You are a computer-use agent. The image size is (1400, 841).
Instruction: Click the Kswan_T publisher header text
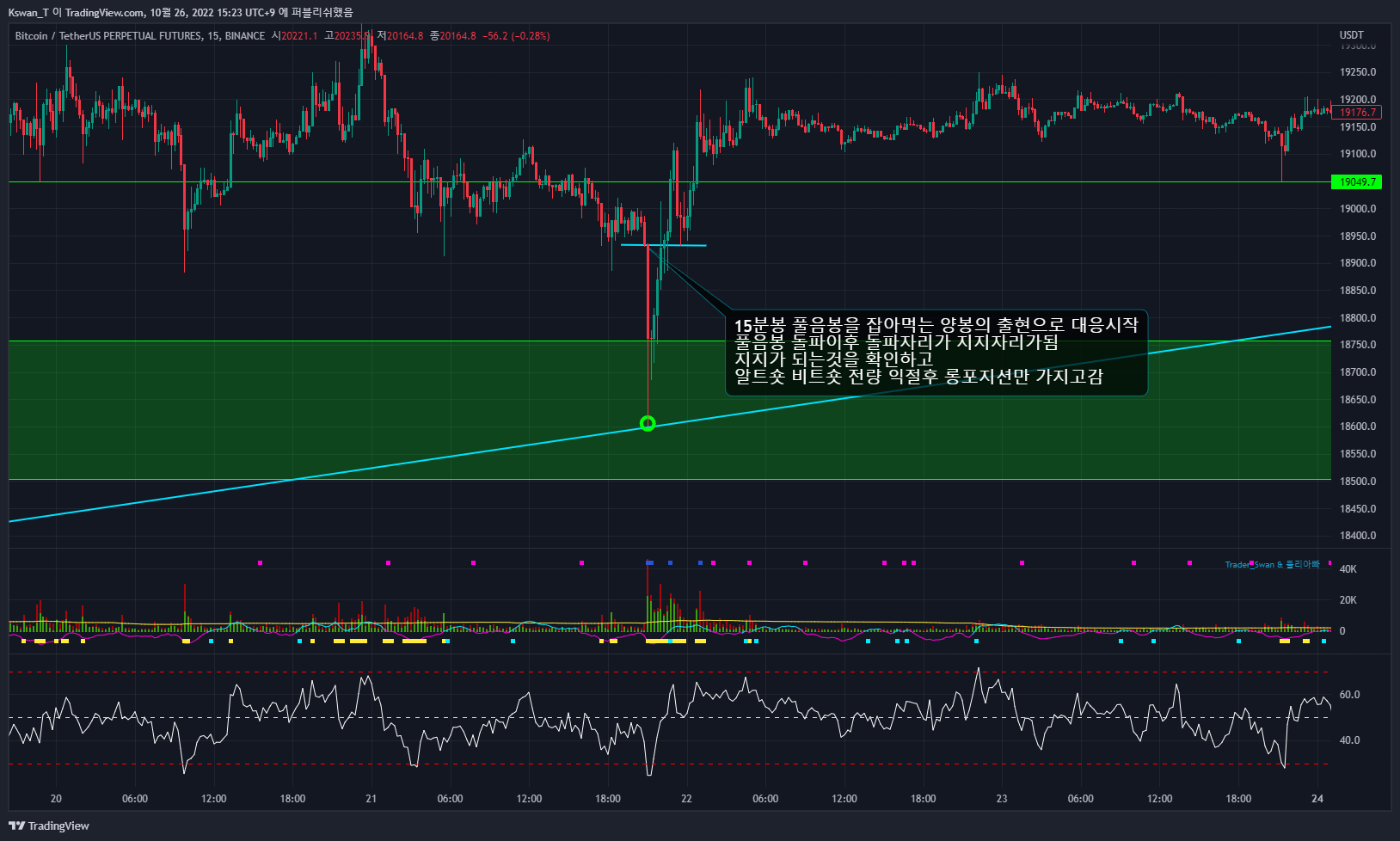[181, 12]
